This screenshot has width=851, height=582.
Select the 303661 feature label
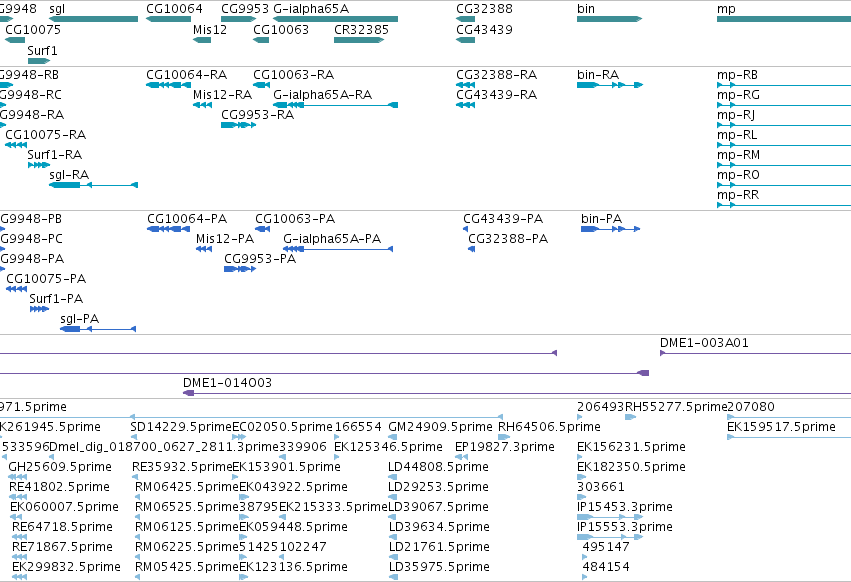coord(601,487)
